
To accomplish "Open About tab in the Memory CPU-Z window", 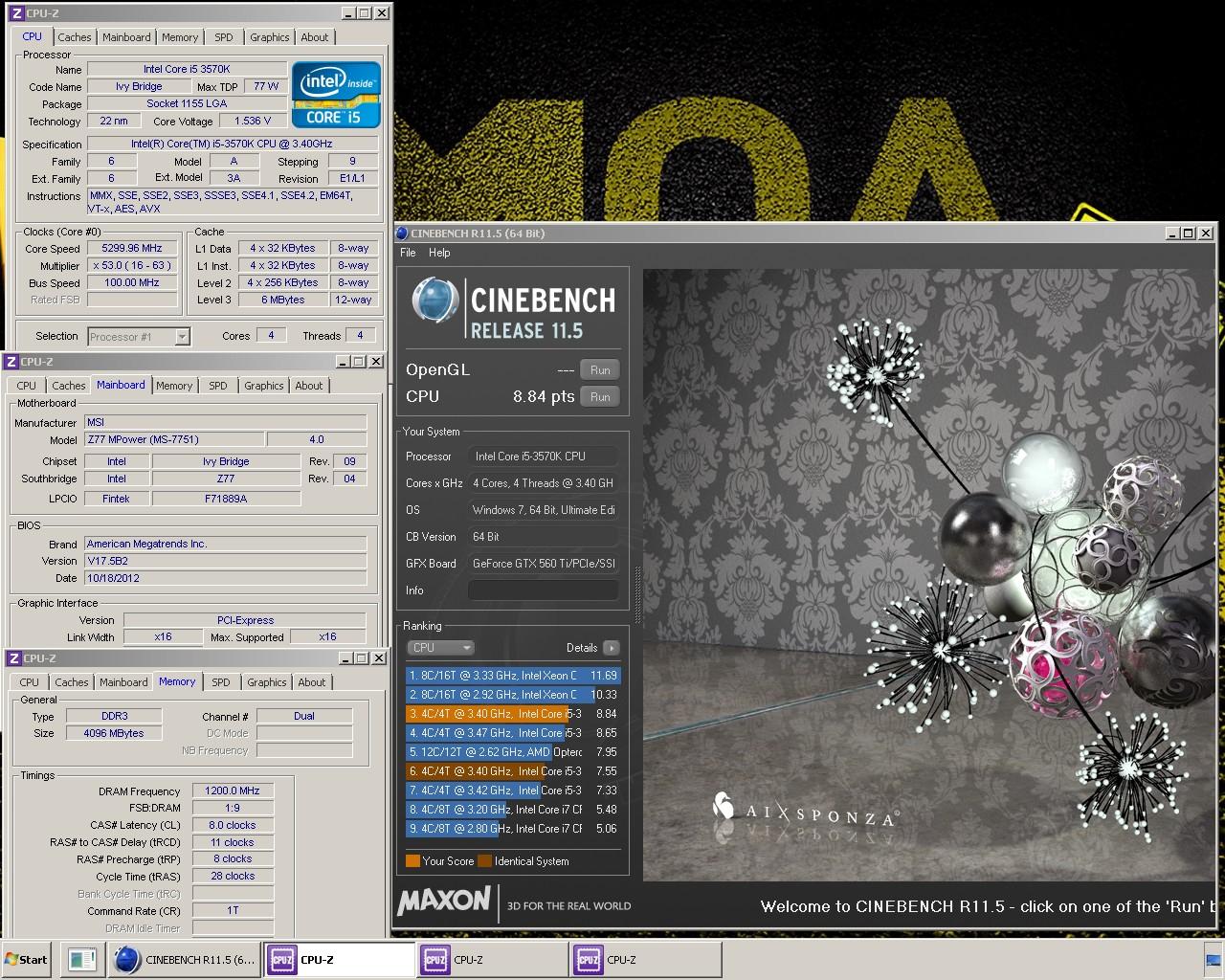I will pyautogui.click(x=312, y=682).
